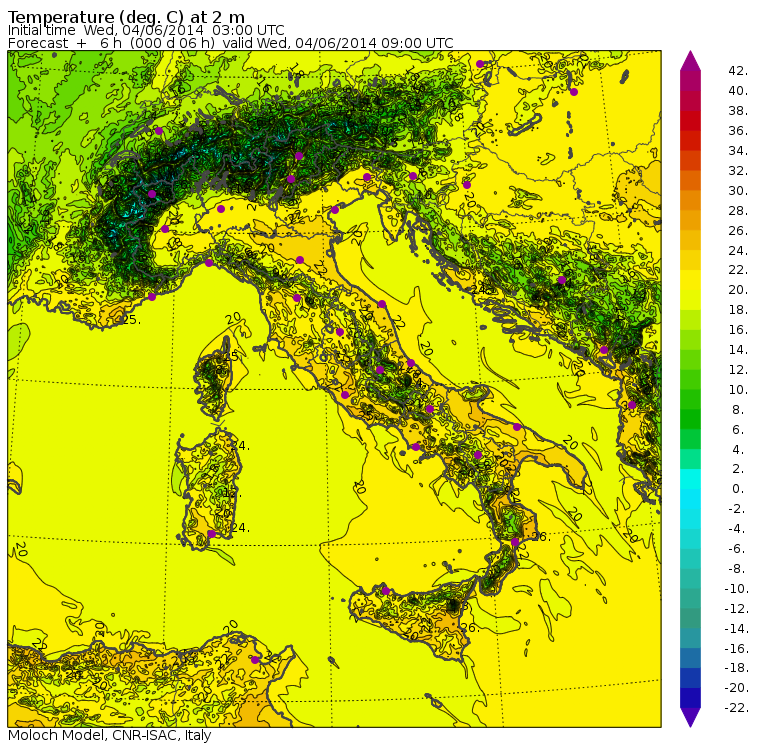Image resolution: width=760 pixels, height=749 pixels.
Task: Click the purple upward arrow atop the colorbar
Action: pyautogui.click(x=690, y=61)
